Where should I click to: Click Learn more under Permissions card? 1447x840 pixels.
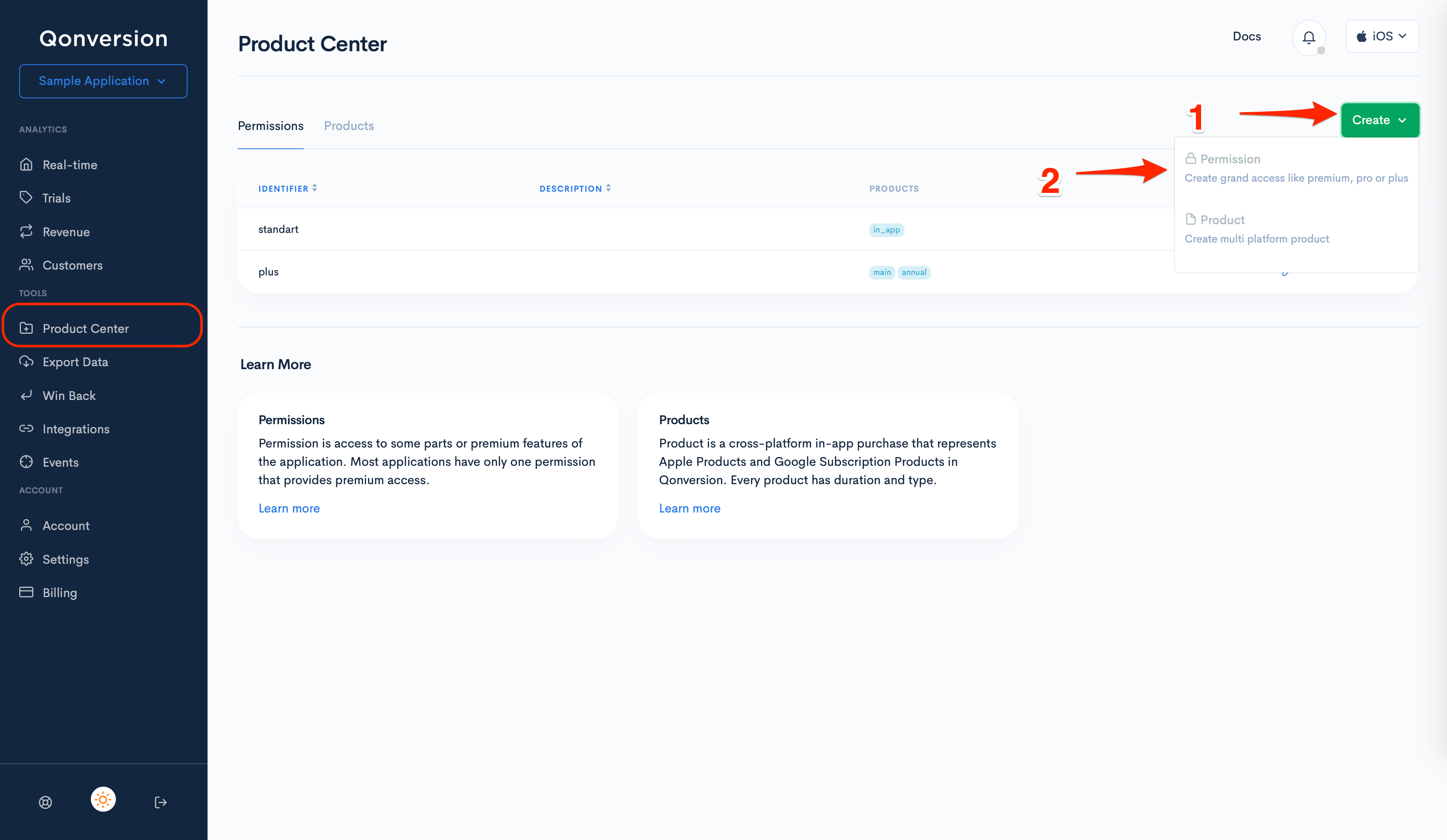click(289, 508)
